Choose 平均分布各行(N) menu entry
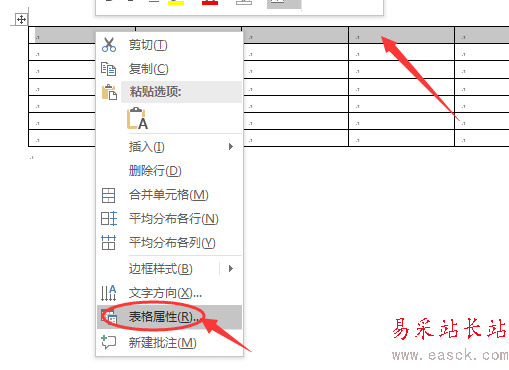 click(x=169, y=219)
